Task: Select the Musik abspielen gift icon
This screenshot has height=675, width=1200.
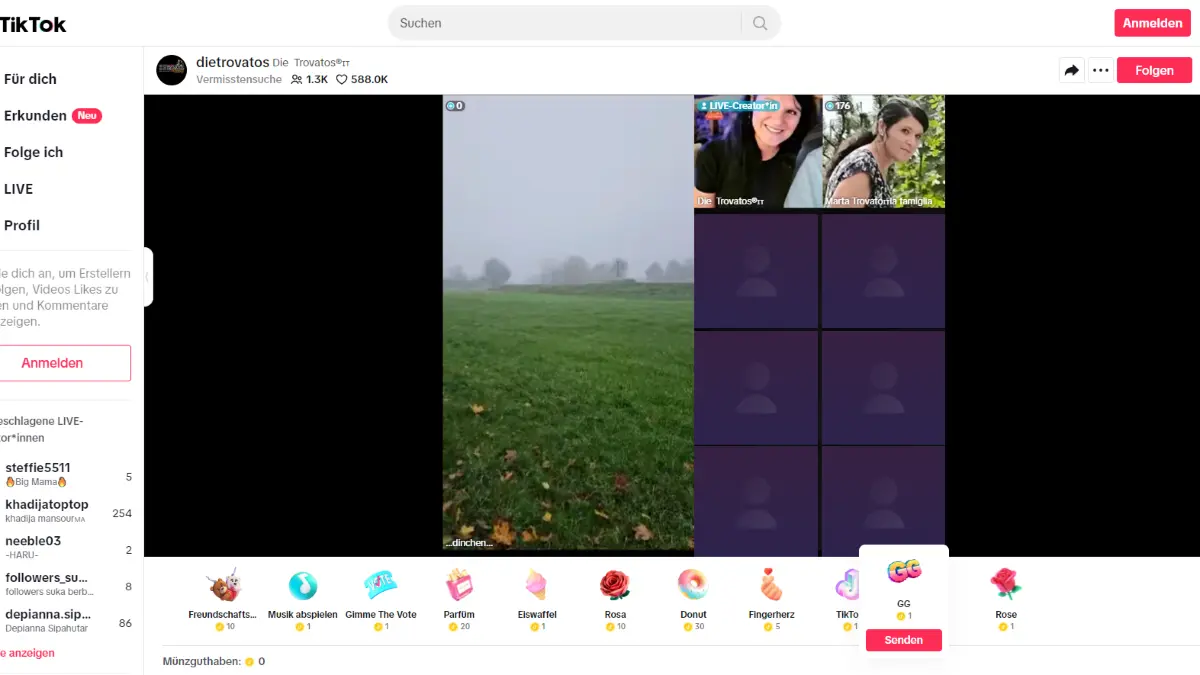Action: pos(302,586)
